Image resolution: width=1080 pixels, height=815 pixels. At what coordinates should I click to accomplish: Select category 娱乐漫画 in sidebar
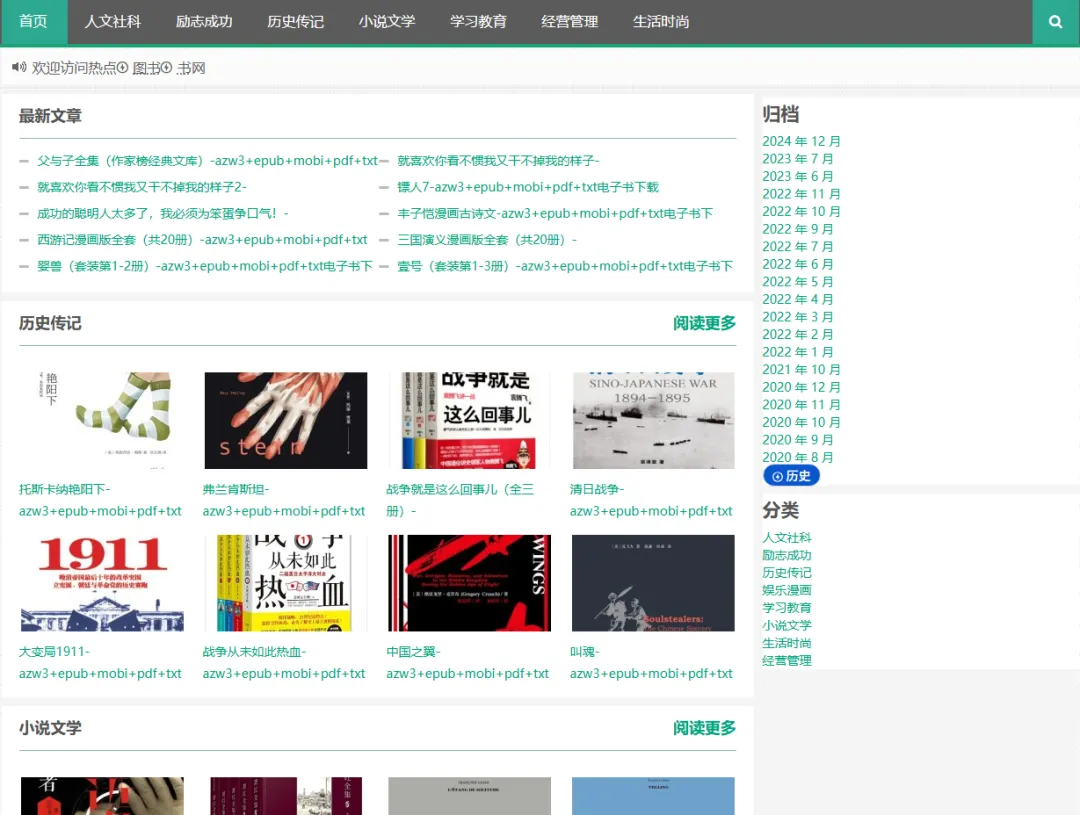787,590
